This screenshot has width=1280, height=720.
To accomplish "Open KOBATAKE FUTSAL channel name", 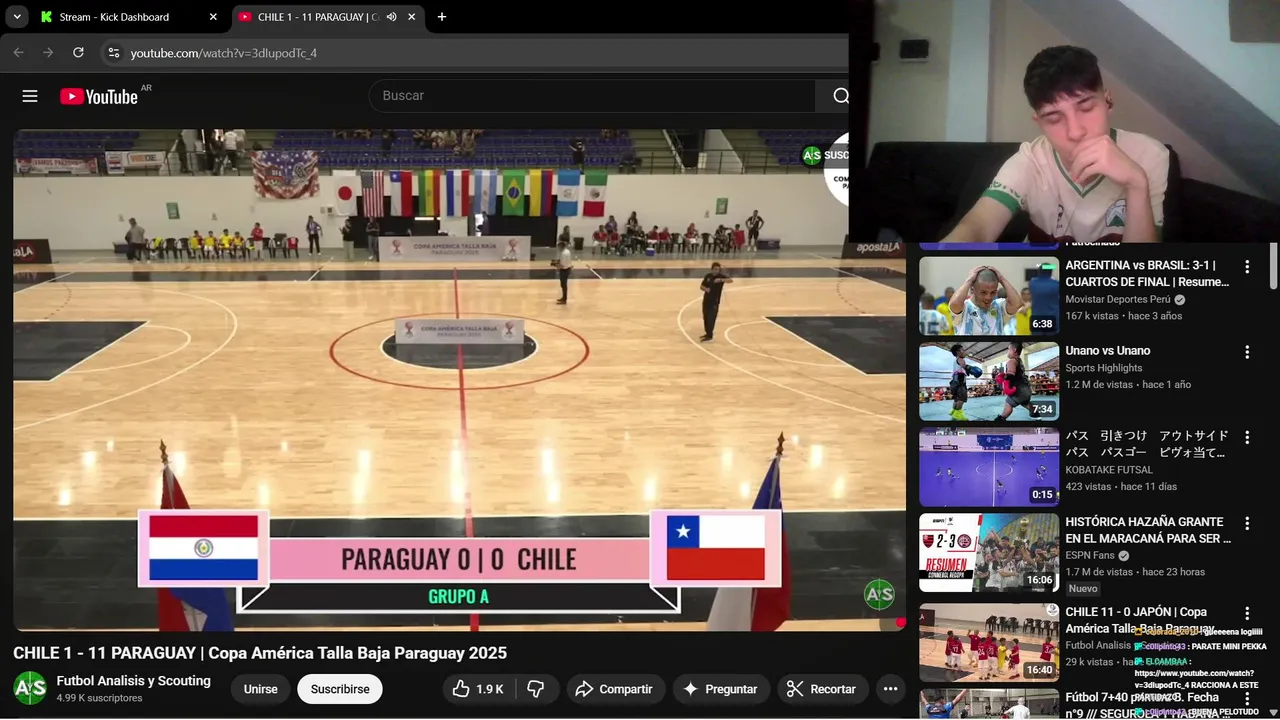I will tap(1109, 470).
